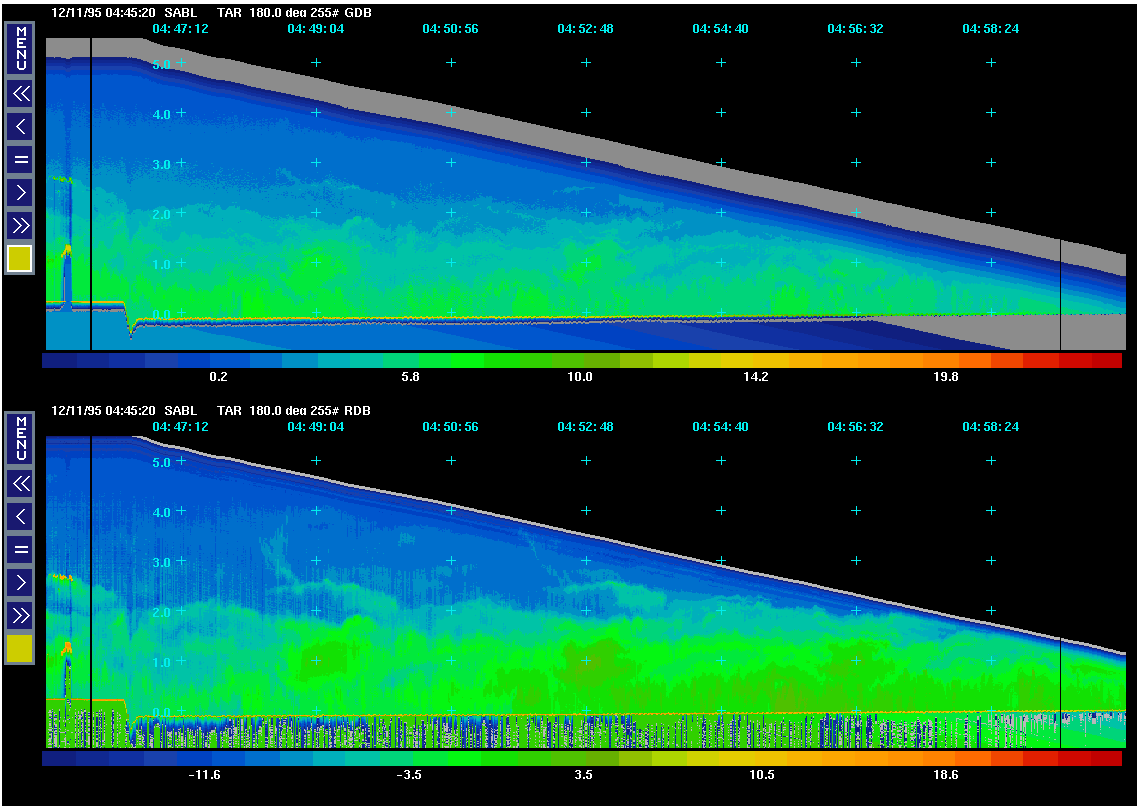Click the double right arrow in the RDB panel

(20, 614)
